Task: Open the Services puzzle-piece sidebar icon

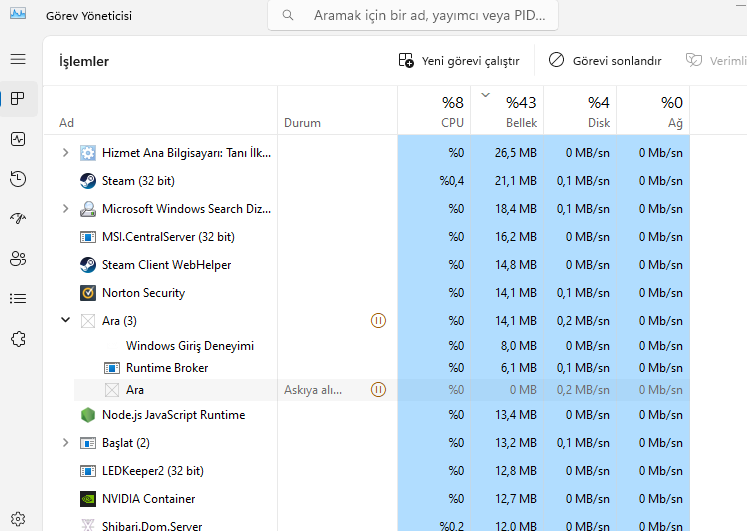Action: (x=18, y=339)
